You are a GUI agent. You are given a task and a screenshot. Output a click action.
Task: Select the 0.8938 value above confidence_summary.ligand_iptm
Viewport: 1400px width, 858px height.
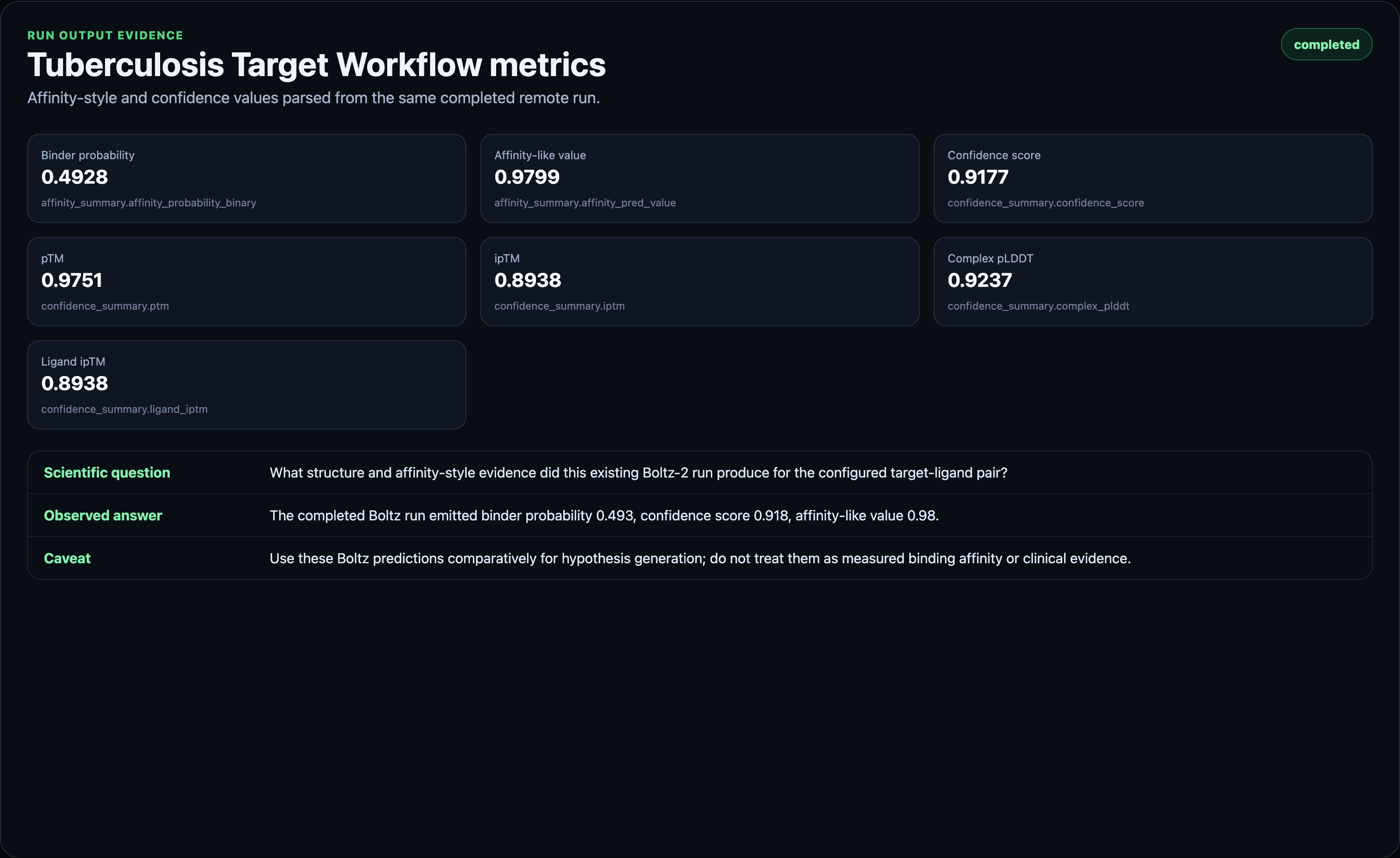74,384
